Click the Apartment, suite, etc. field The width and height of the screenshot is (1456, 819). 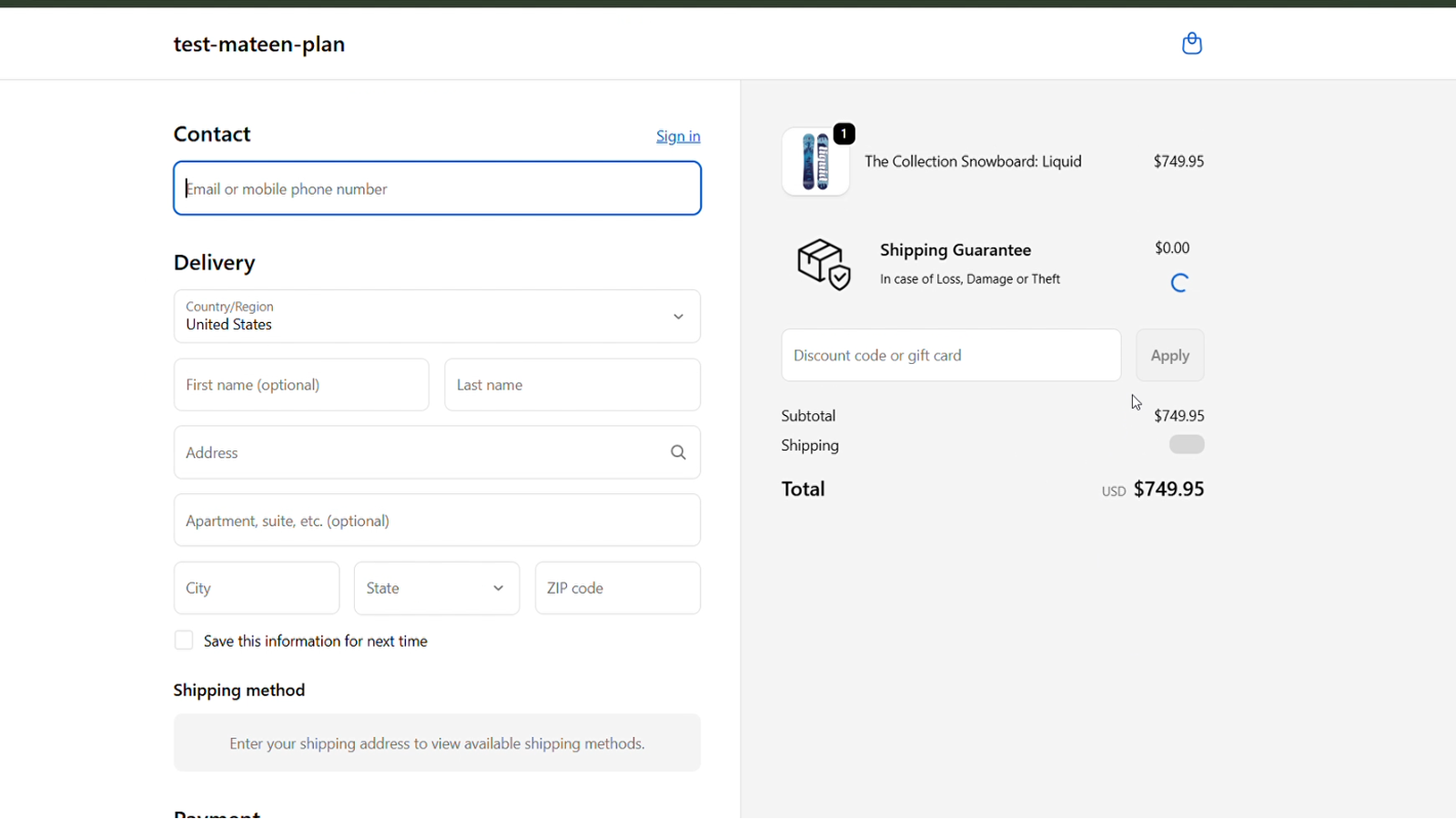(x=437, y=521)
